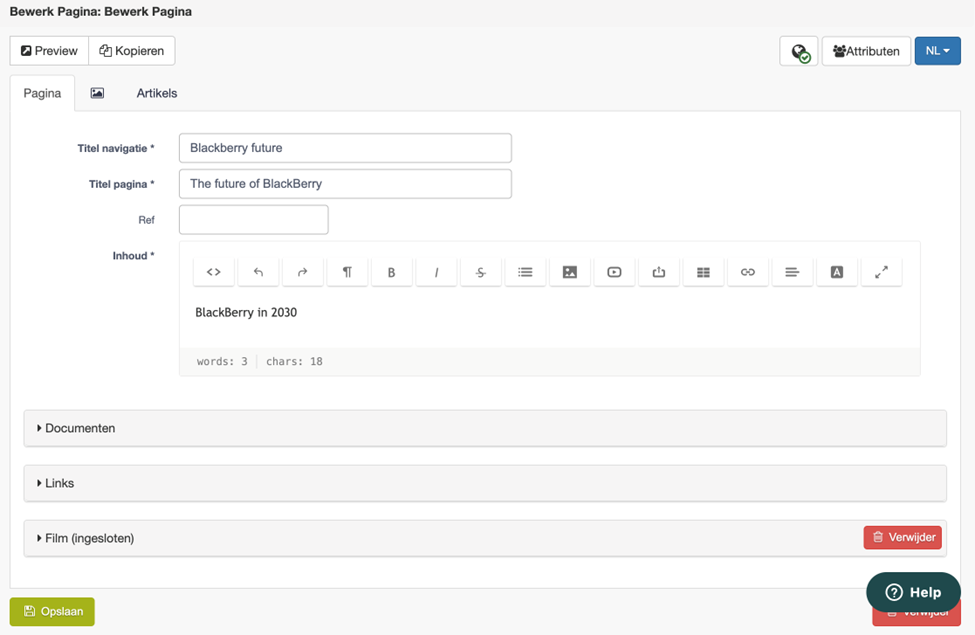Insert a hyperlink in the editor
The width and height of the screenshot is (975, 635).
[748, 272]
